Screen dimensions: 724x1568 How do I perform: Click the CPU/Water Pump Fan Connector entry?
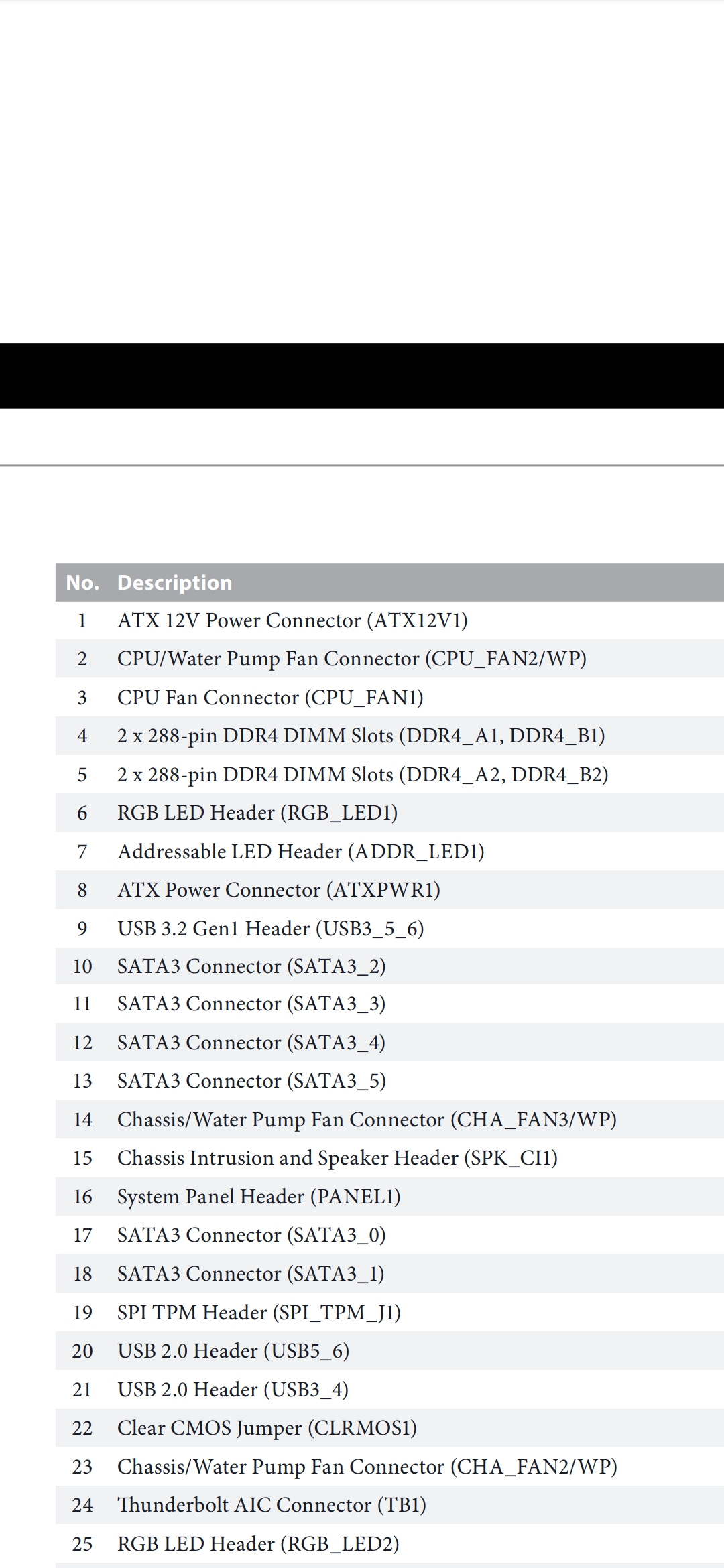coord(389,659)
